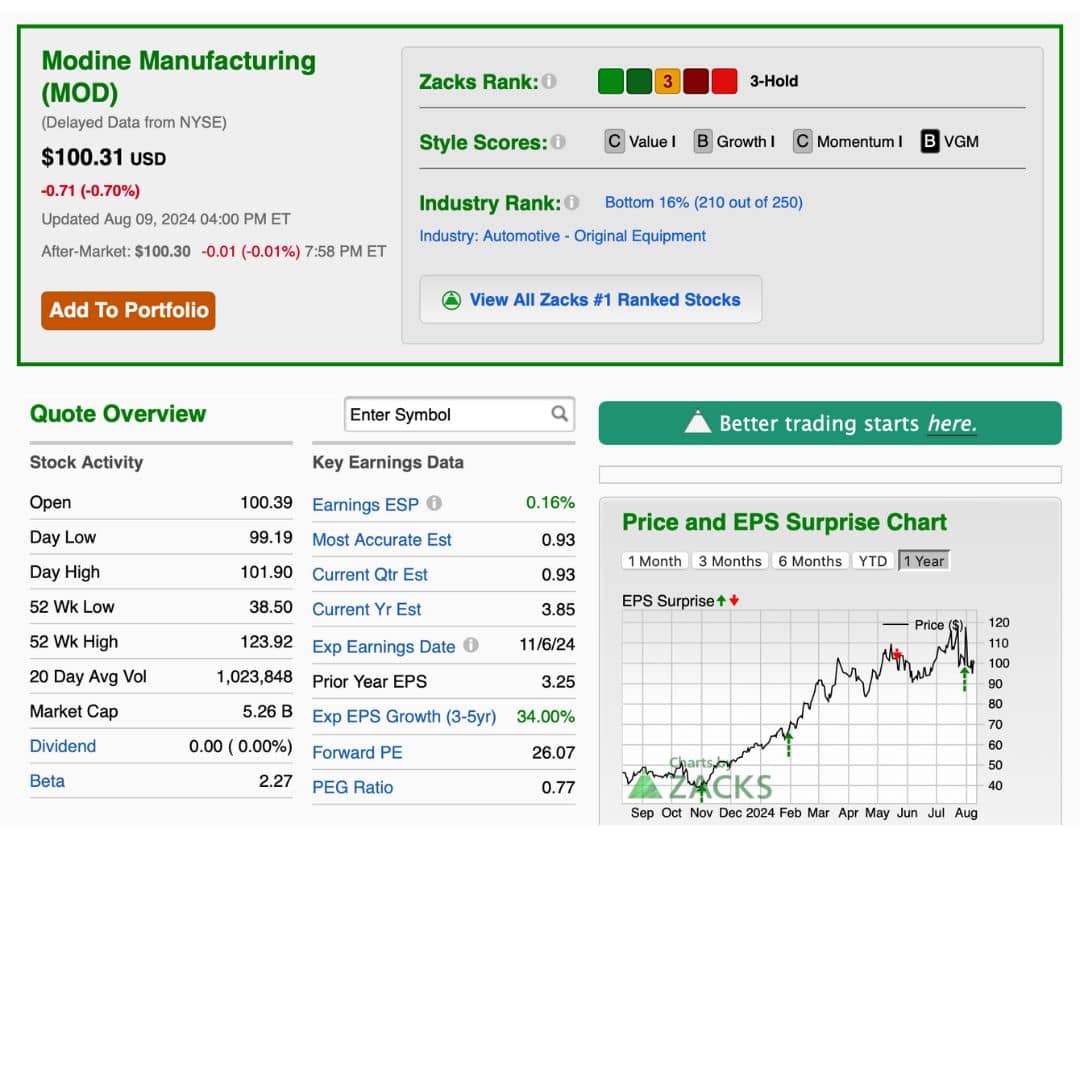Click the Enter Symbol search field

click(x=459, y=414)
